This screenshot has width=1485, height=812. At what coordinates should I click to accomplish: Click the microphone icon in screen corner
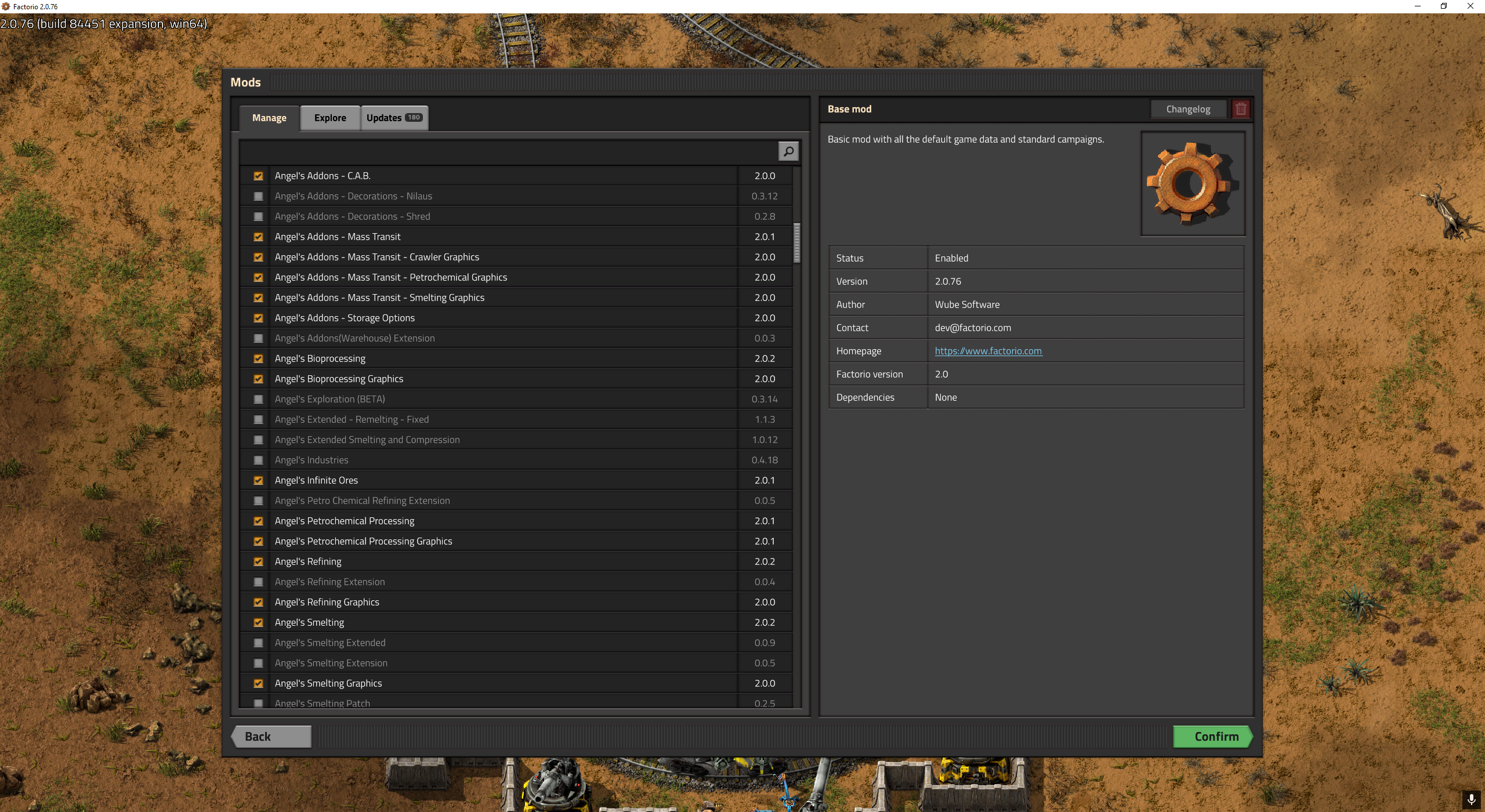point(1472,799)
